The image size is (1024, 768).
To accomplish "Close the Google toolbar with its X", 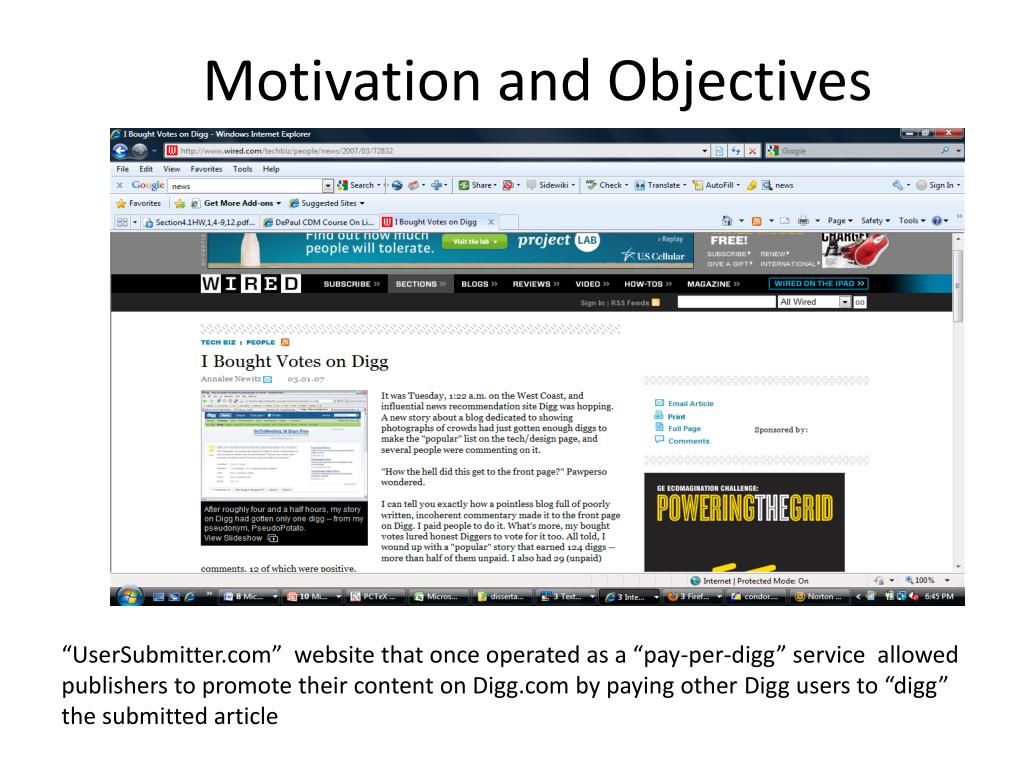I will (x=120, y=185).
